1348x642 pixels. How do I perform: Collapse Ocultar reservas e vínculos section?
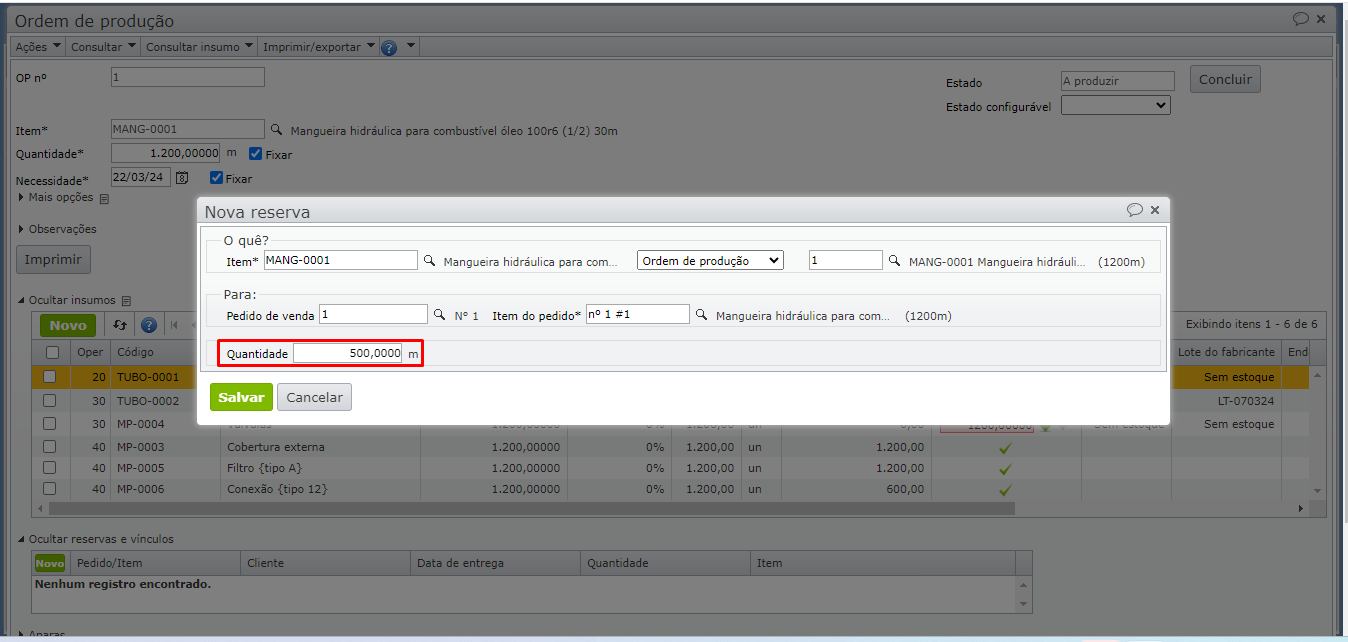click(96, 539)
